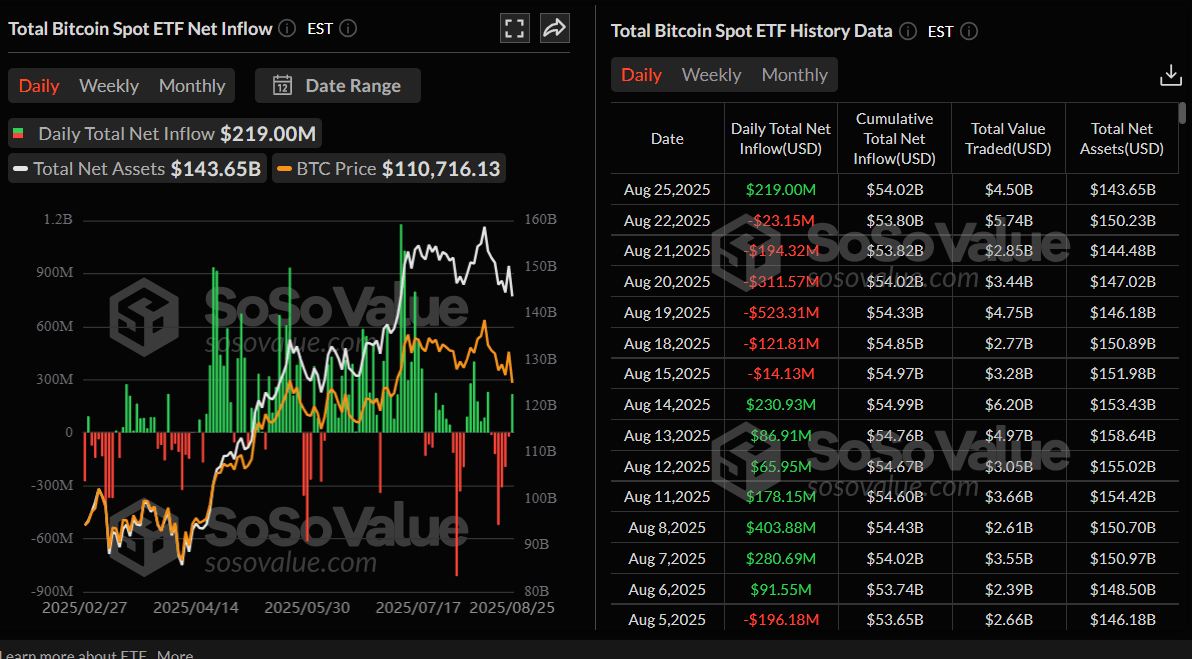Open the info icon beside History Data title
The width and height of the screenshot is (1192, 659).
click(x=907, y=31)
